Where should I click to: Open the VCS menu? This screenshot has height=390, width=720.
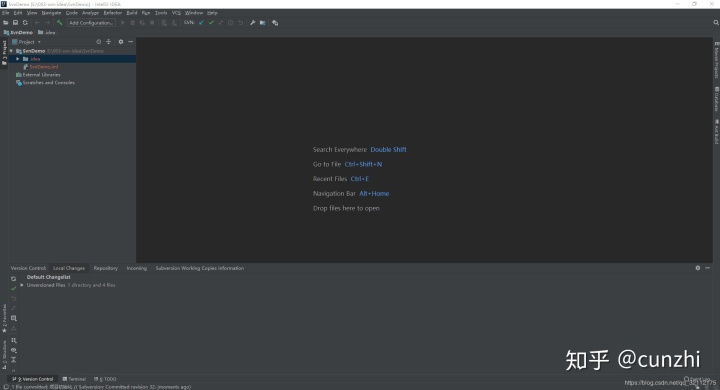(176, 13)
